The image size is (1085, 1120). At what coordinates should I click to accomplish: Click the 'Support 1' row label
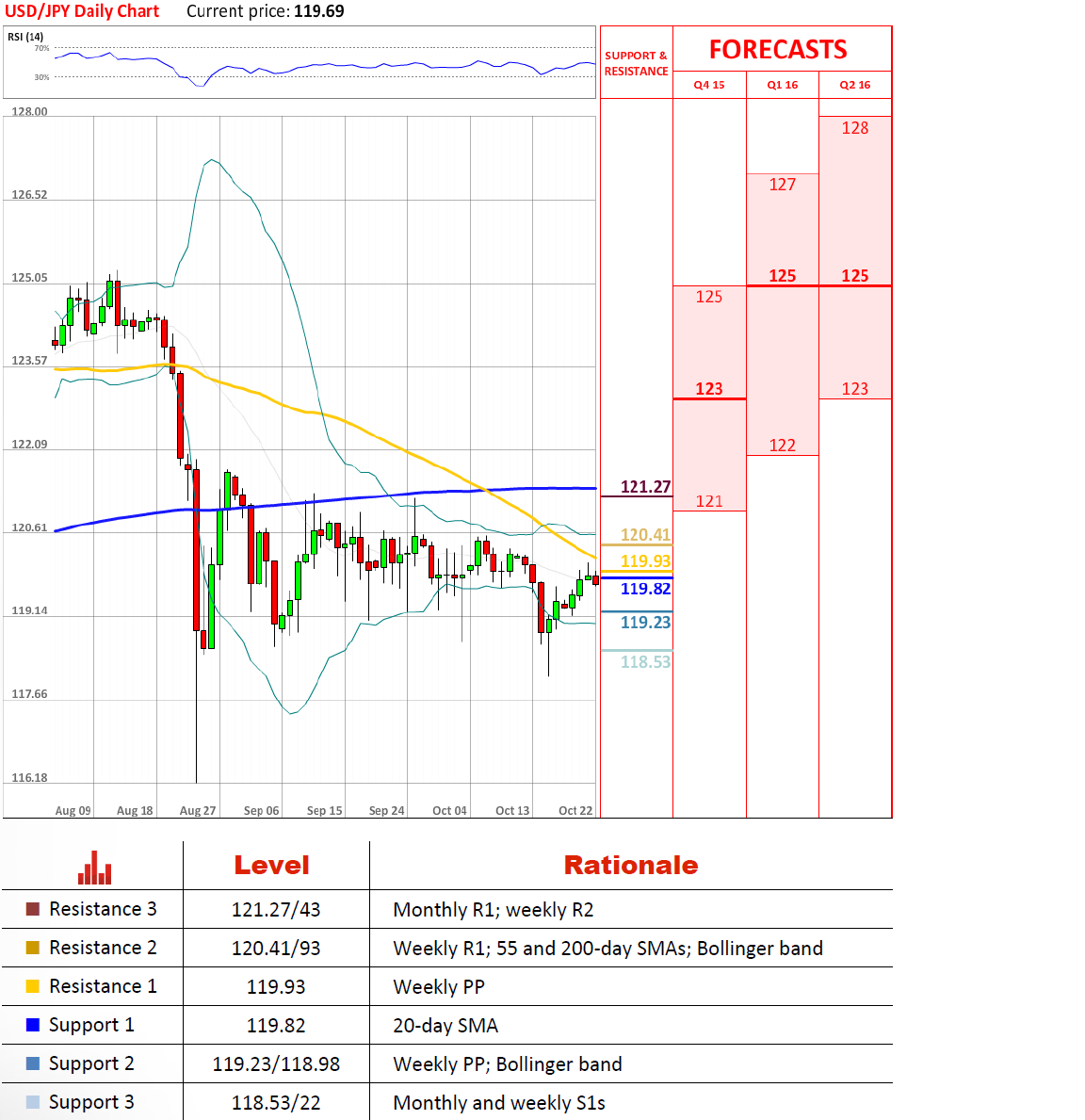click(91, 1025)
